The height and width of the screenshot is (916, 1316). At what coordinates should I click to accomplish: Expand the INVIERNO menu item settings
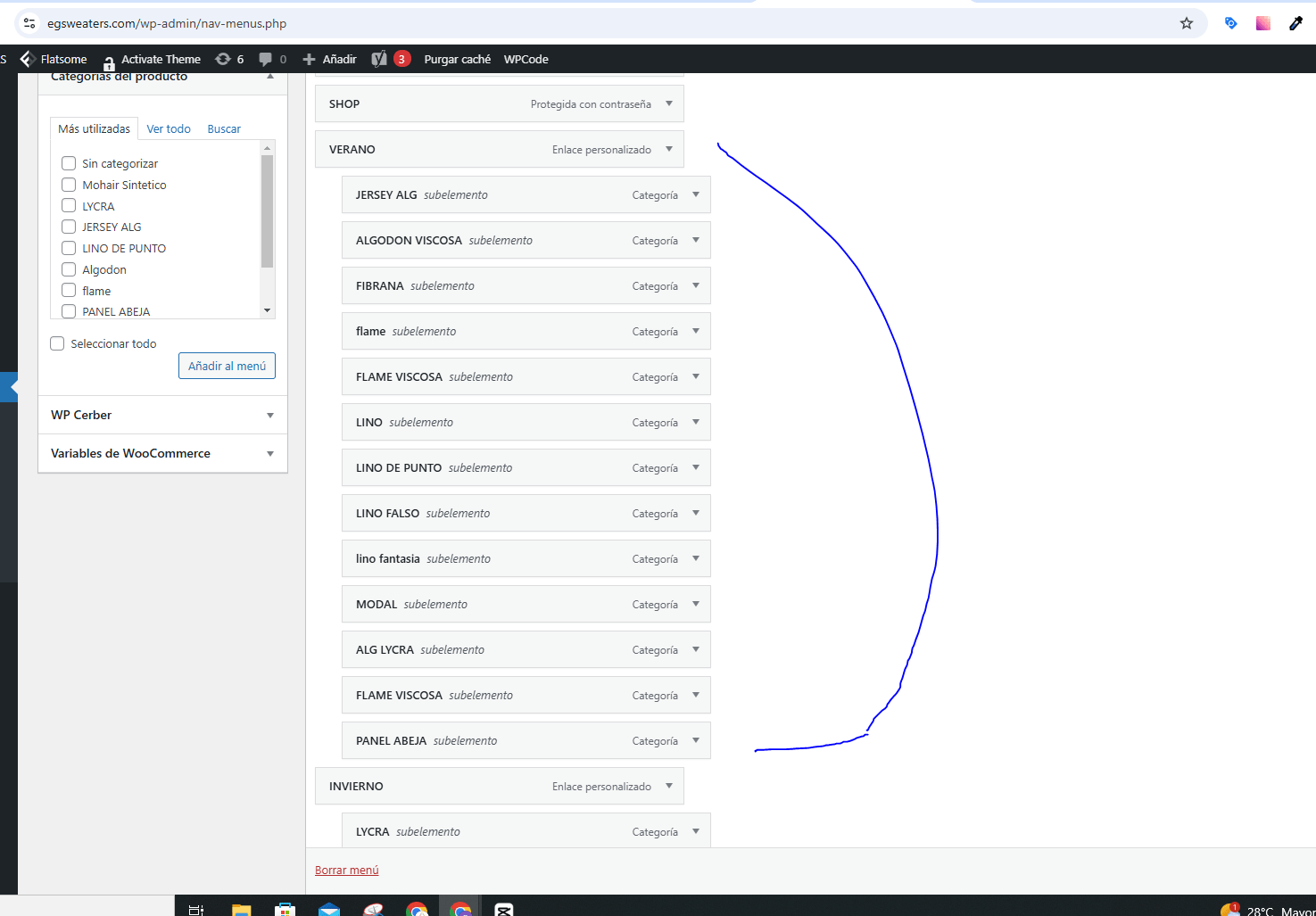click(x=669, y=786)
